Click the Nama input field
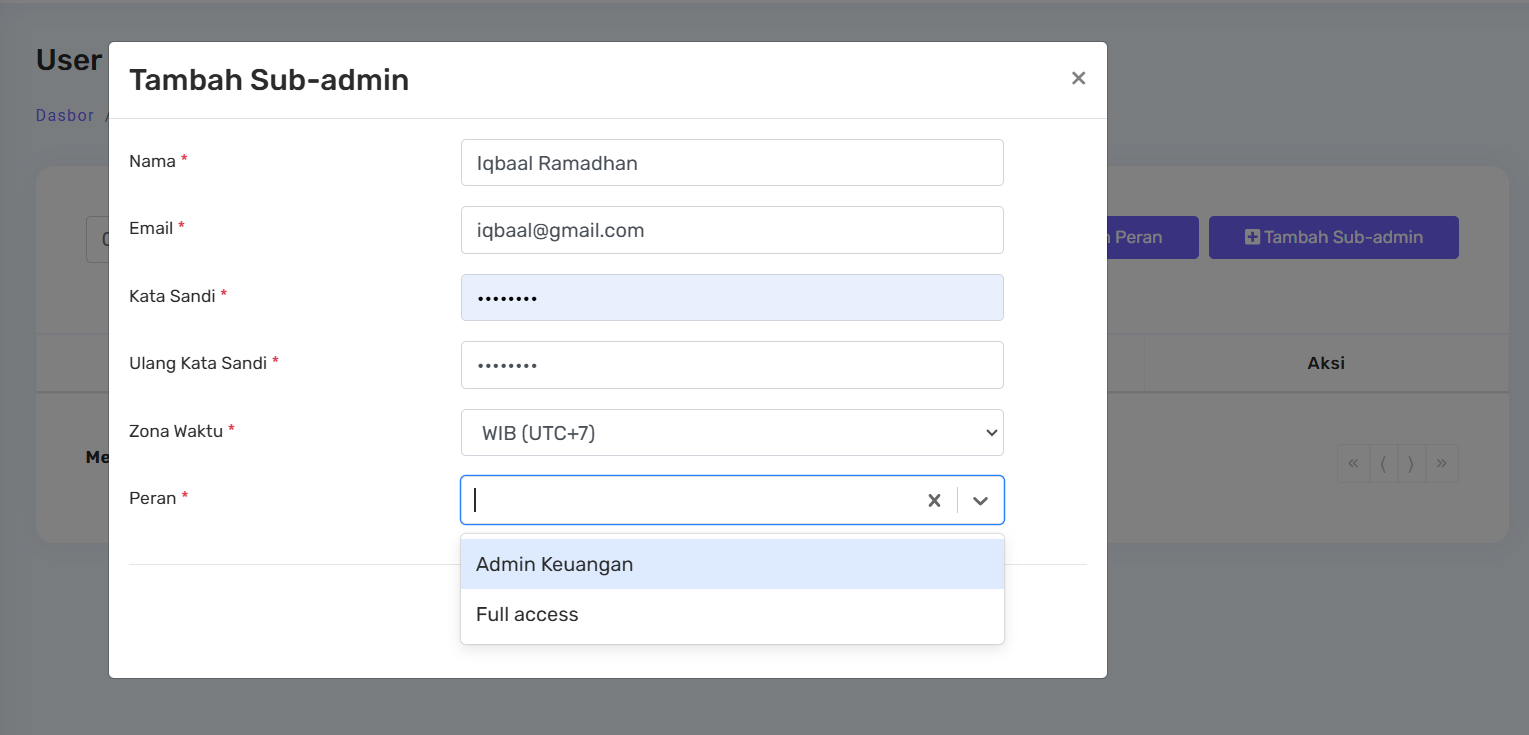The width and height of the screenshot is (1529, 735). (732, 162)
